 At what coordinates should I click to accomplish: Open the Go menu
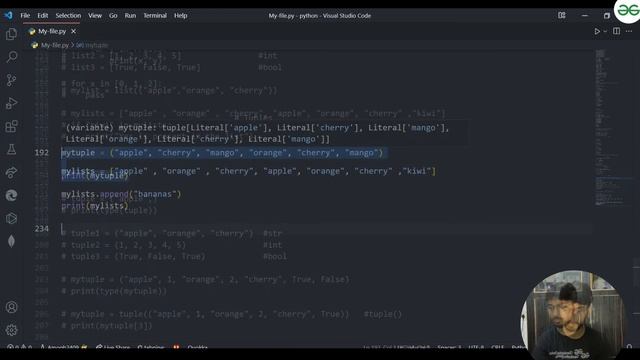[x=113, y=16]
